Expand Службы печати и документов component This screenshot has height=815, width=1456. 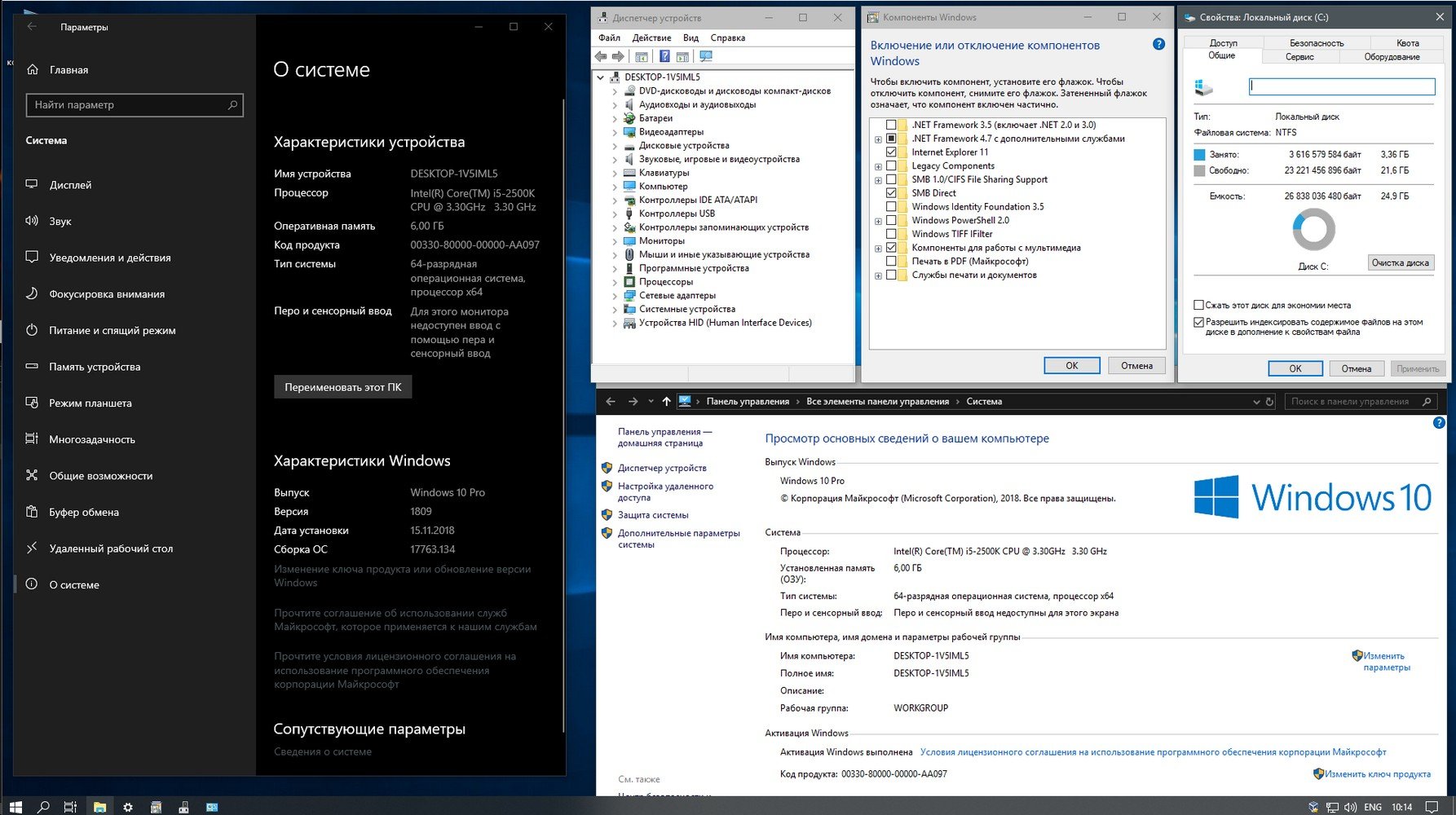(x=878, y=275)
